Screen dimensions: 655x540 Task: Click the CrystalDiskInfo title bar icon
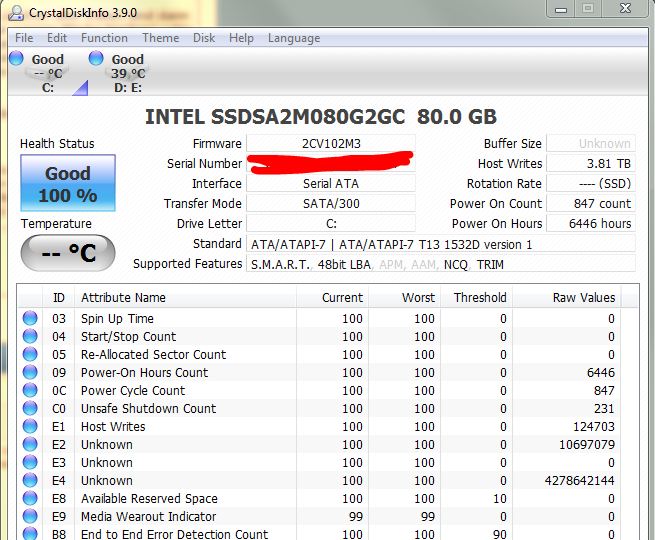click(16, 13)
